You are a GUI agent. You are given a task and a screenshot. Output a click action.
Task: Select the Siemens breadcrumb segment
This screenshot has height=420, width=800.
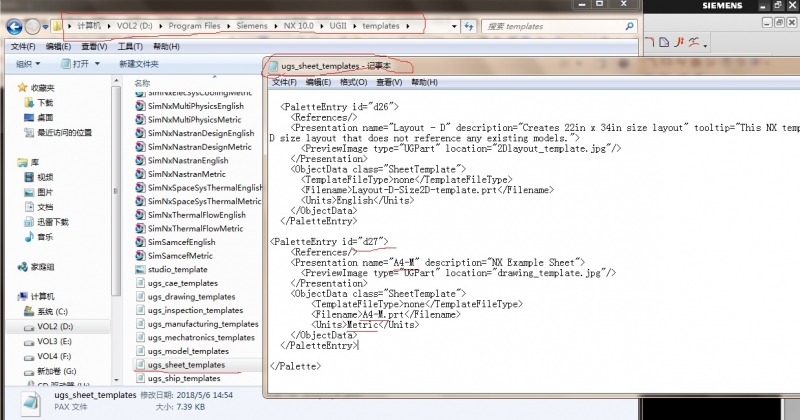[x=252, y=26]
